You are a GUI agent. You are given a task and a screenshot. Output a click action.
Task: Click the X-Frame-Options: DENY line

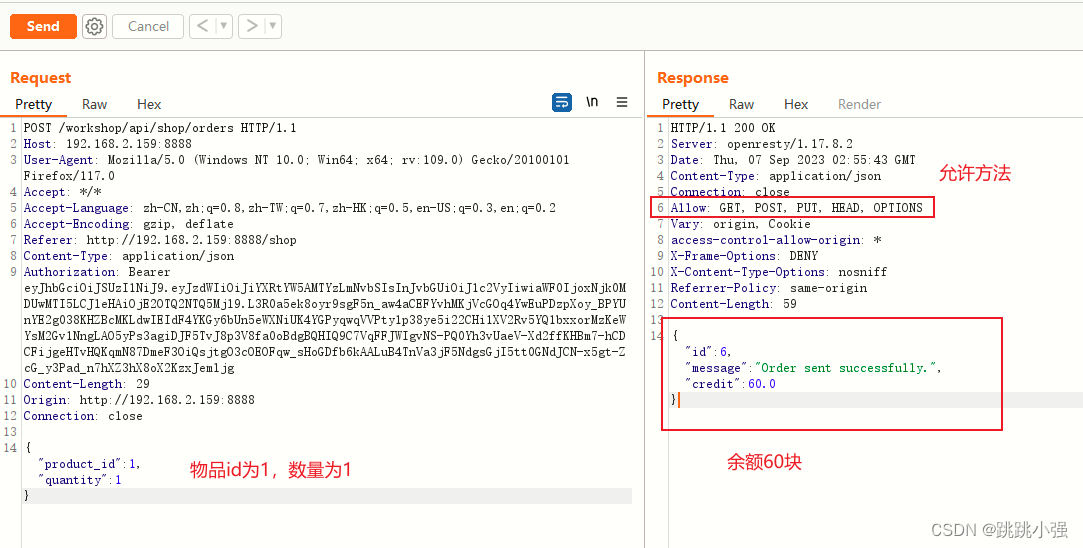tap(744, 256)
